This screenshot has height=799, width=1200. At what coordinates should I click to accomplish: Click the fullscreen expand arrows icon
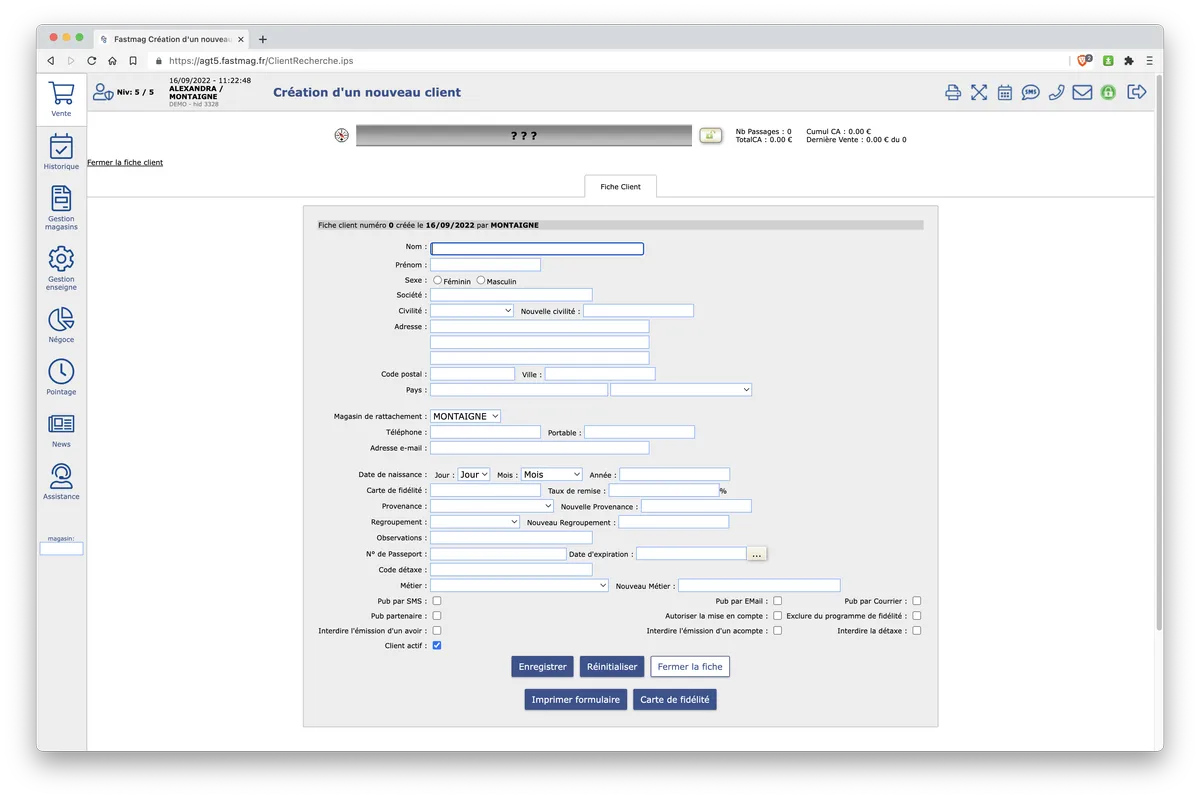pyautogui.click(x=979, y=93)
